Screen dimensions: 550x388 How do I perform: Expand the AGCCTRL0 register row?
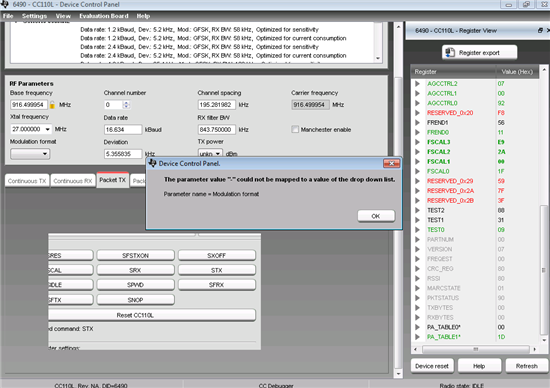[417, 103]
